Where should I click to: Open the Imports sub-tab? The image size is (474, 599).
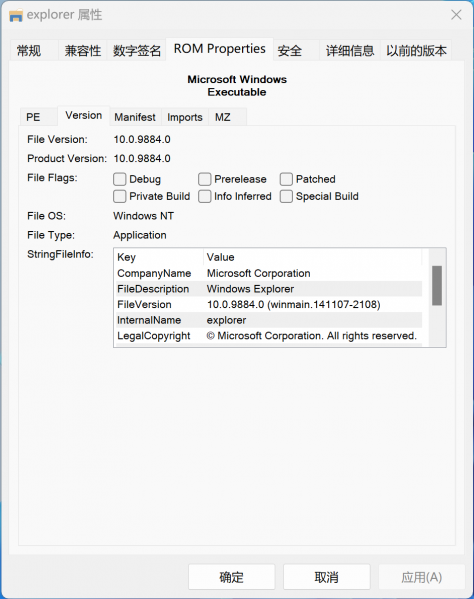point(185,117)
